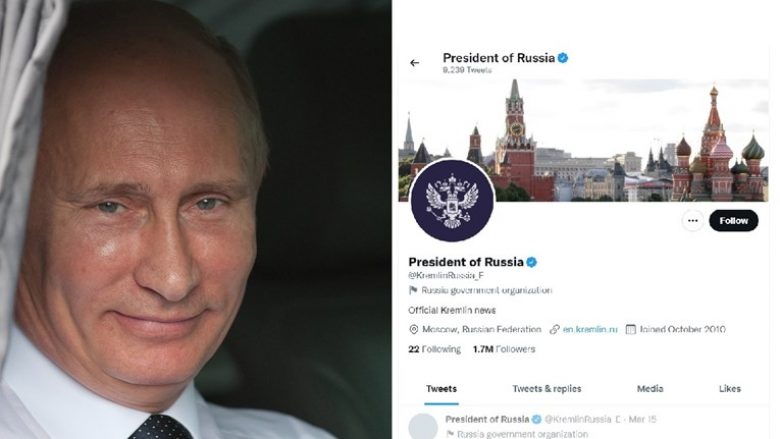The image size is (780, 439).
Task: Click the Follow button
Action: 733,221
